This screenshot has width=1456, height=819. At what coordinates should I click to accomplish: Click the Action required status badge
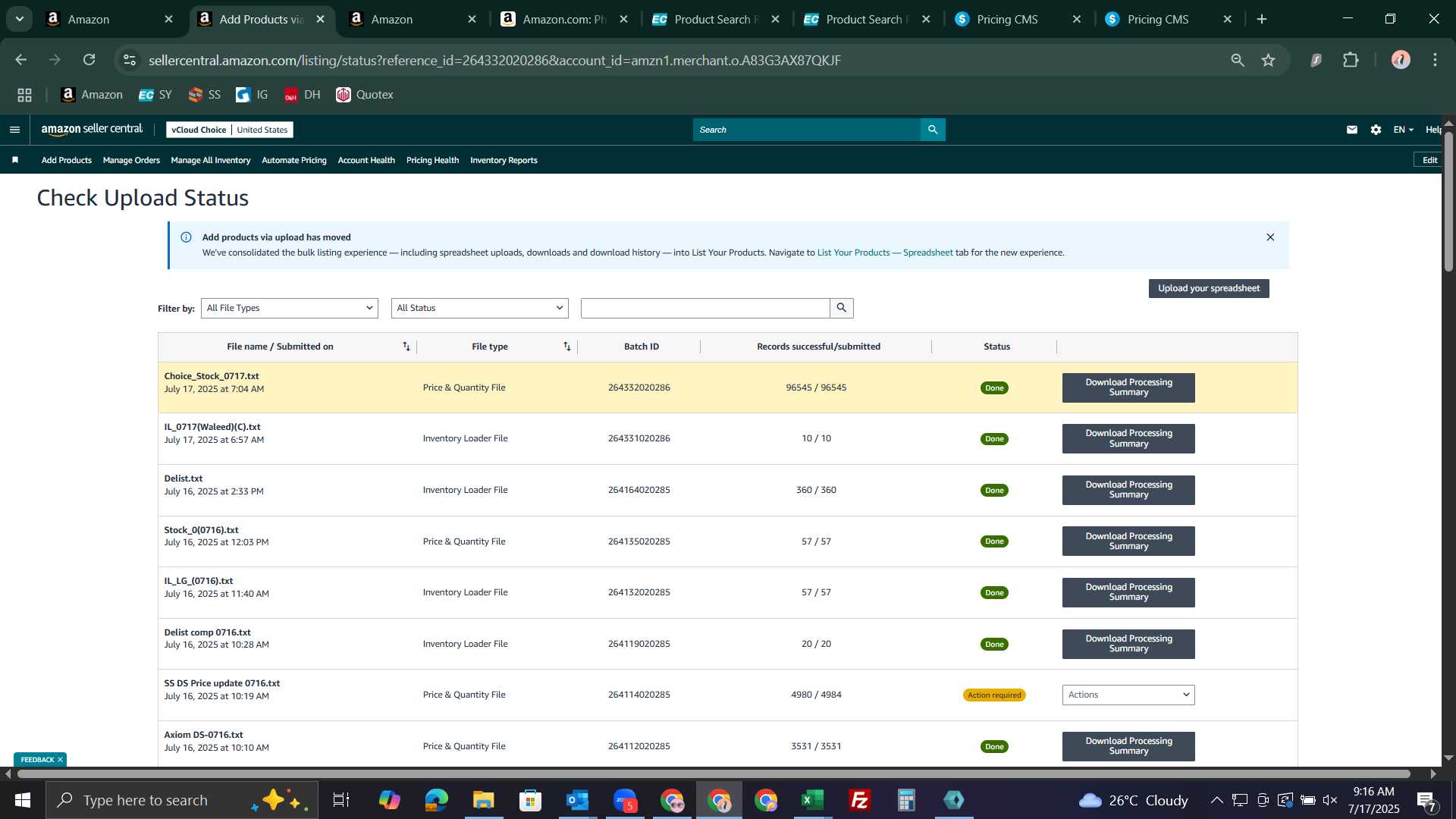(994, 695)
